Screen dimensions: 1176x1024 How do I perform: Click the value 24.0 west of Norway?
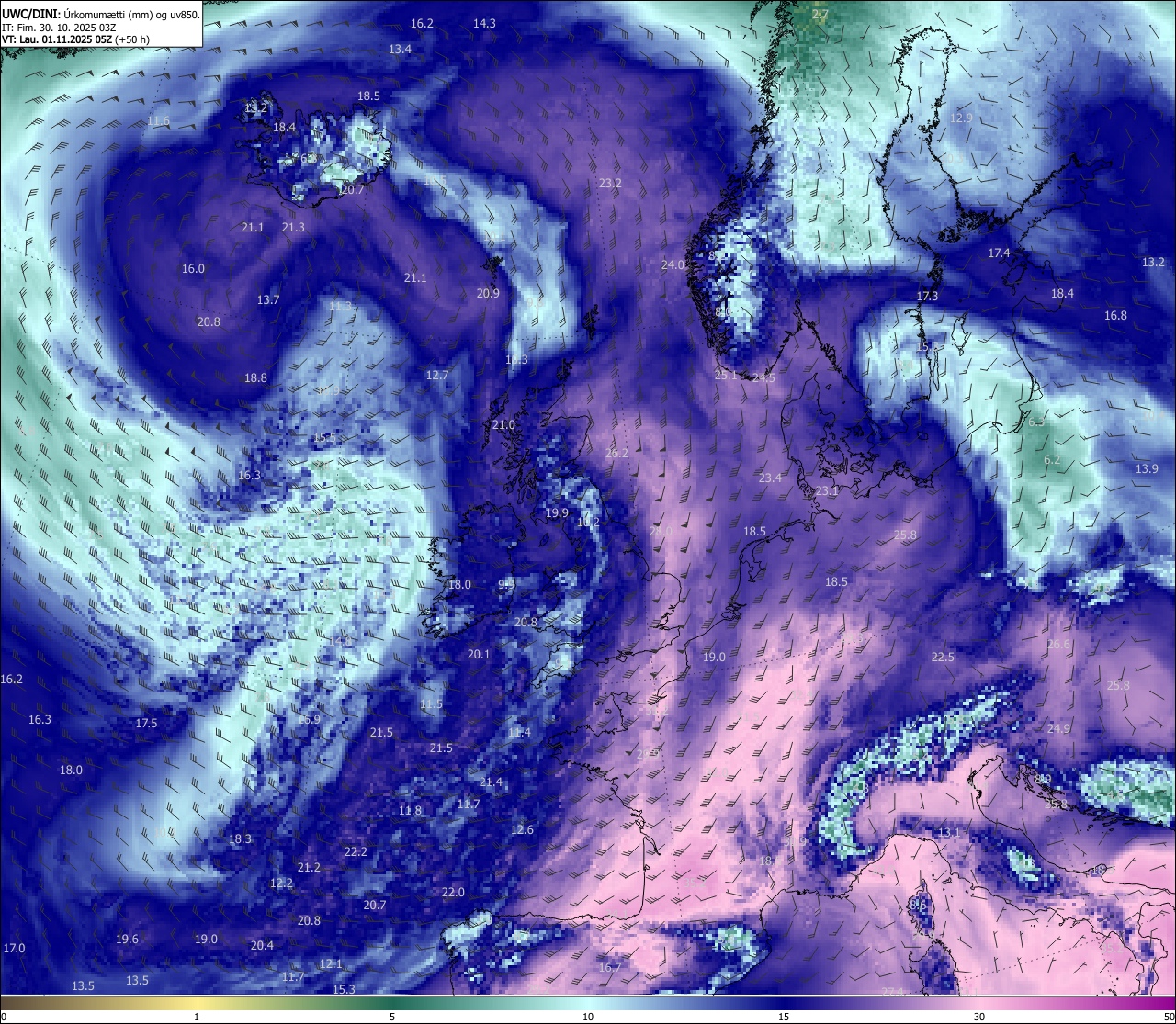673,264
